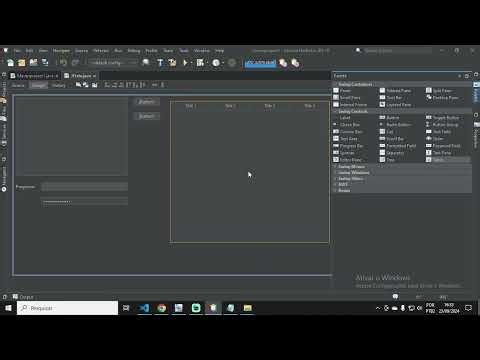The height and width of the screenshot is (360, 480).
Task: Select Toggle Button component in palette
Action: point(443,118)
